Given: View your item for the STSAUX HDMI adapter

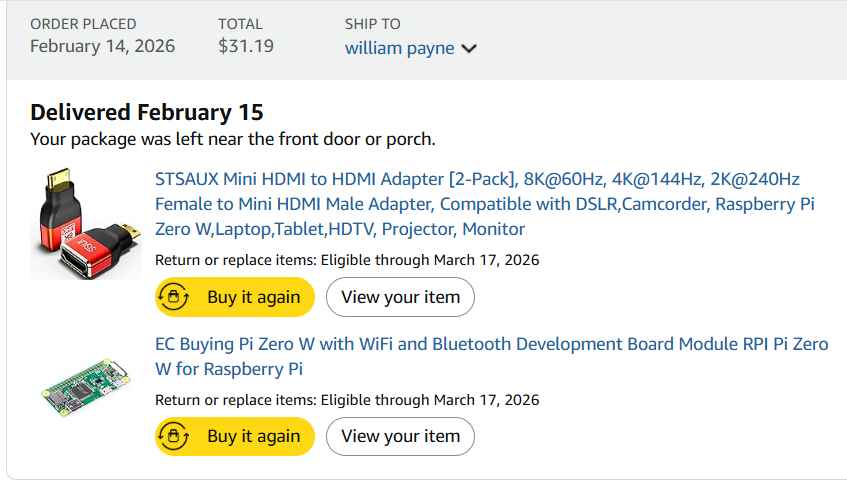Looking at the screenshot, I should point(400,297).
